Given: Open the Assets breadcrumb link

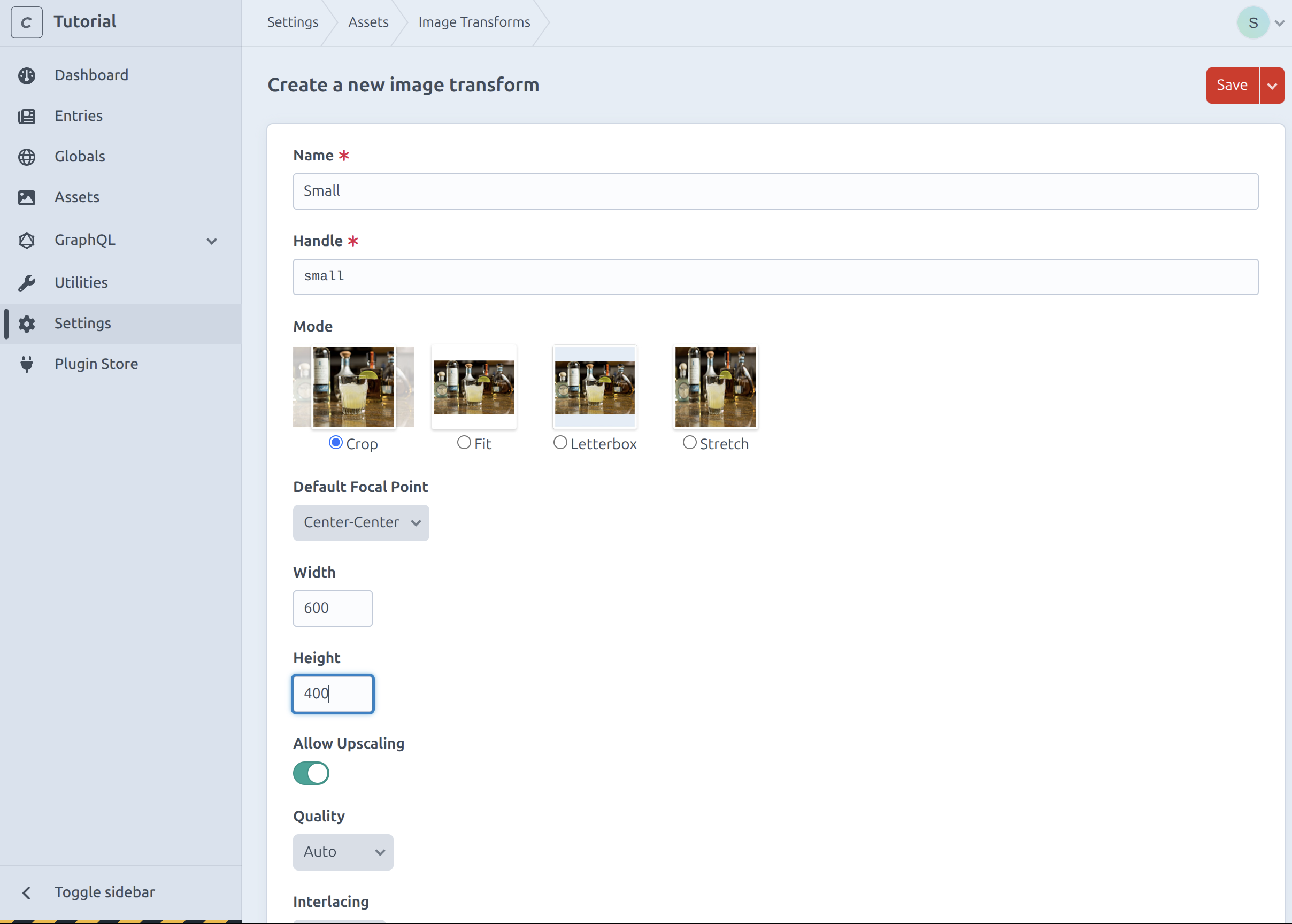Looking at the screenshot, I should pyautogui.click(x=368, y=22).
